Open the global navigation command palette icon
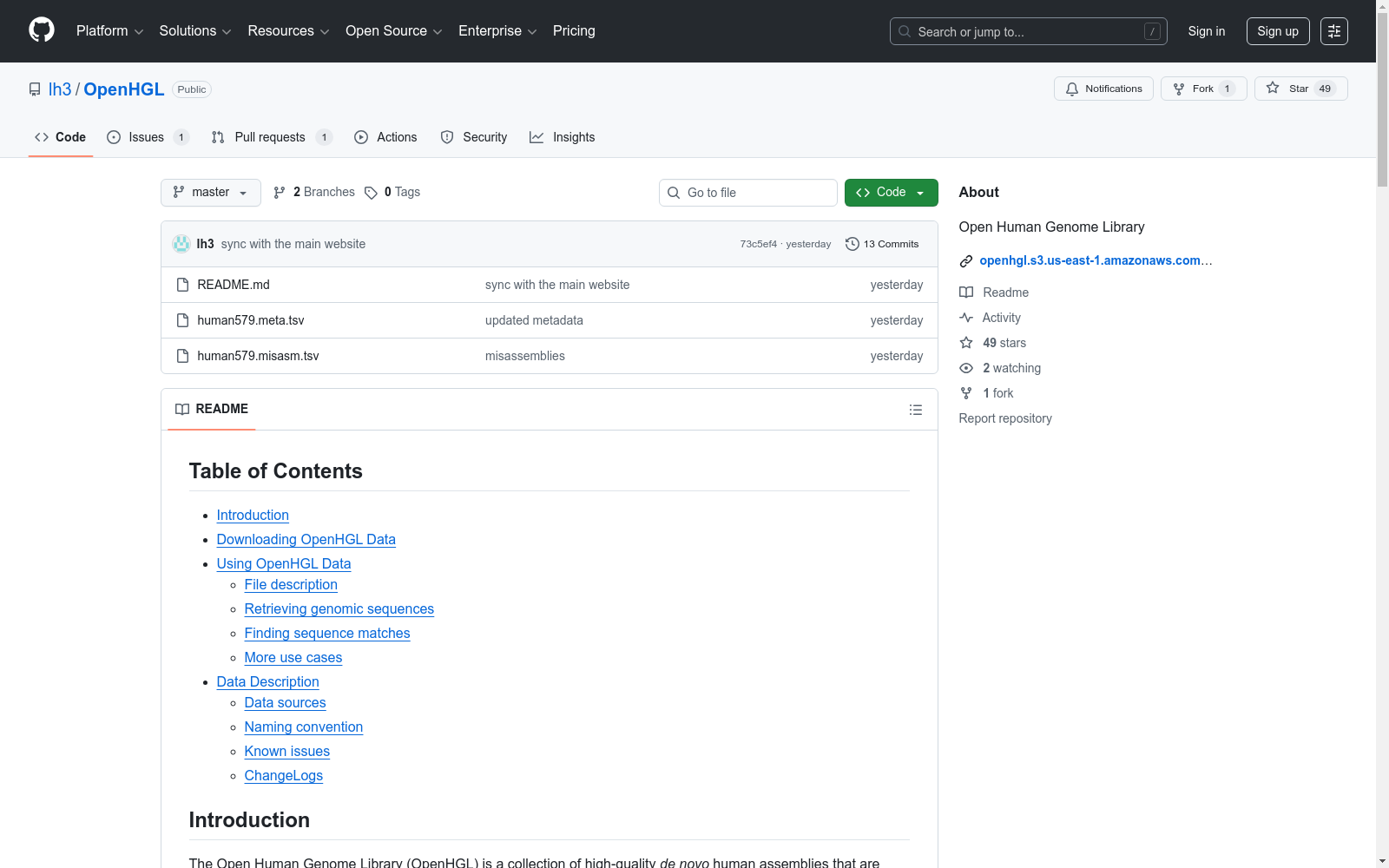The width and height of the screenshot is (1389, 868). pos(1334,31)
